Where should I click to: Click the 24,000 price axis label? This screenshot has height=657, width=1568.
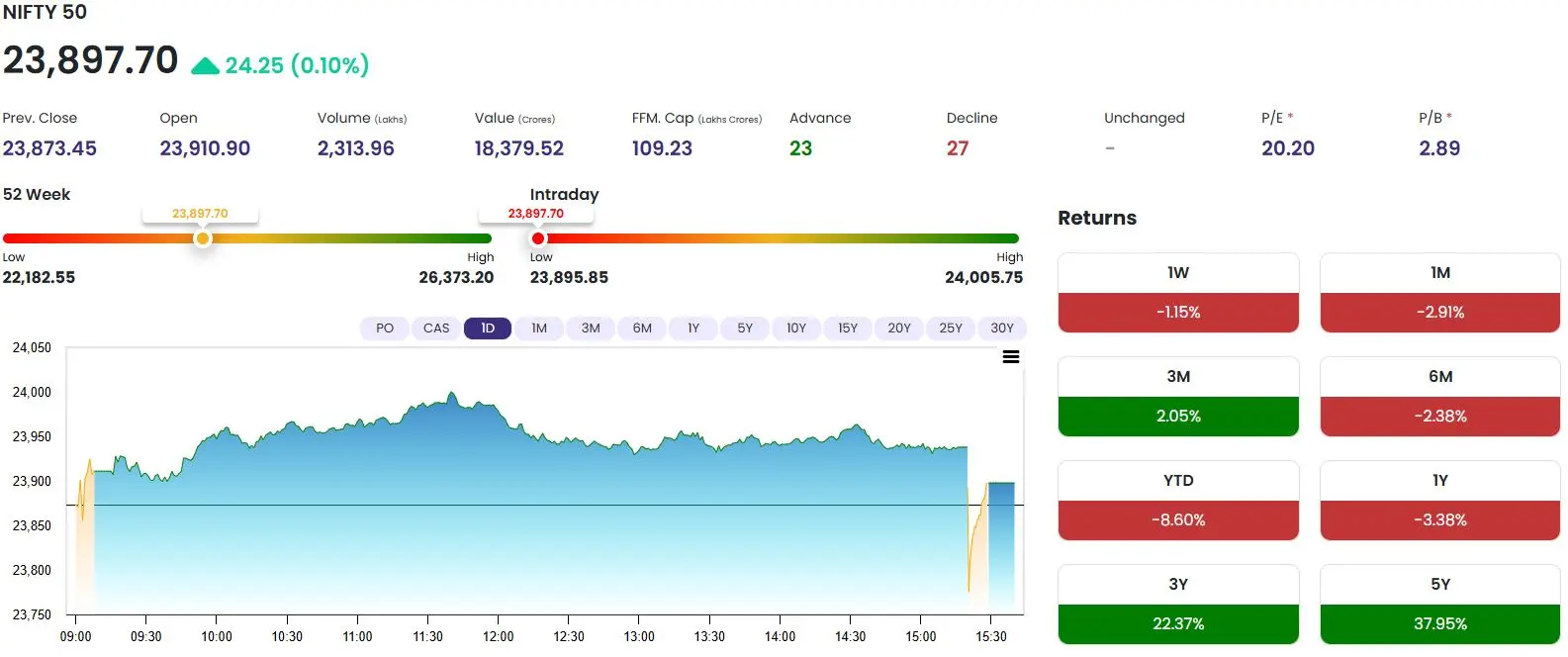point(32,392)
